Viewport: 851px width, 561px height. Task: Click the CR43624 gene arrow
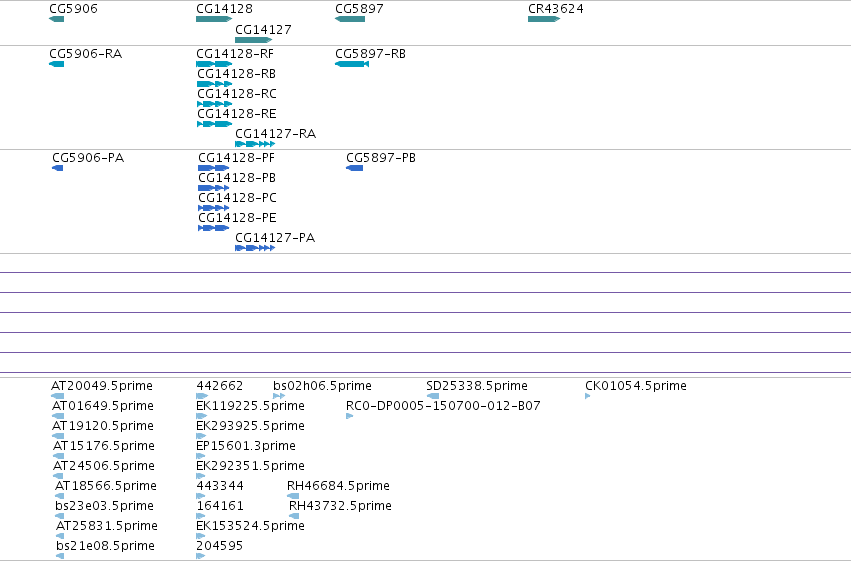[x=544, y=19]
